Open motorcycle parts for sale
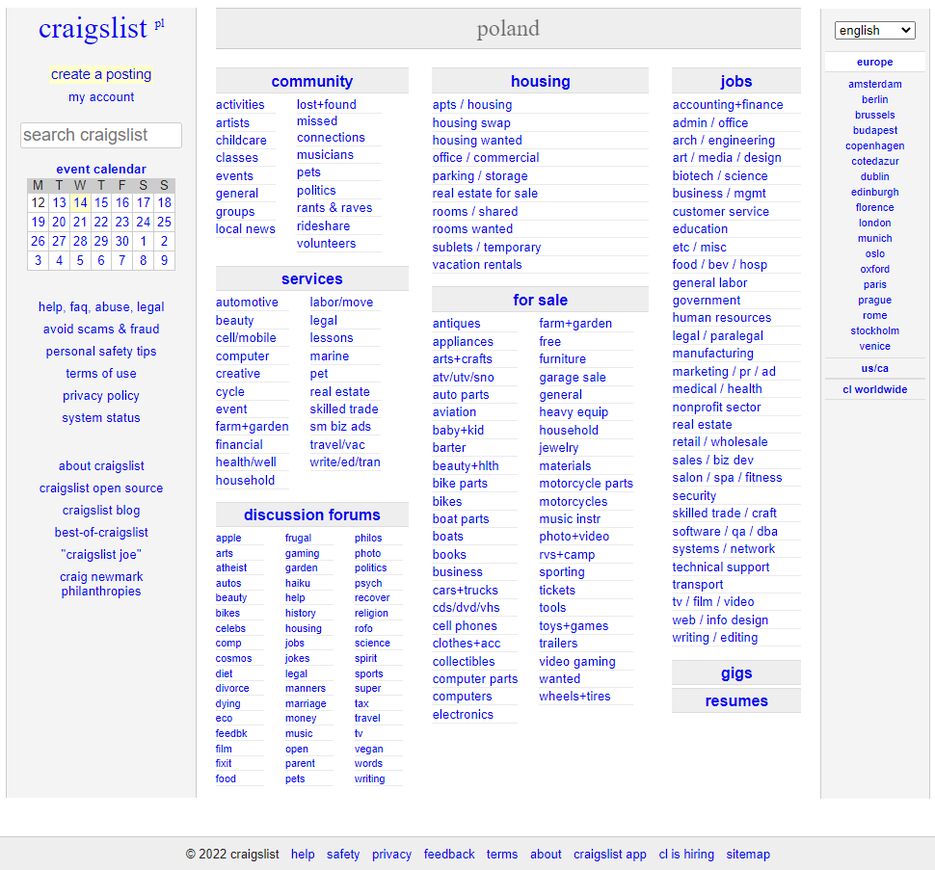This screenshot has width=935, height=870. pyautogui.click(x=586, y=484)
